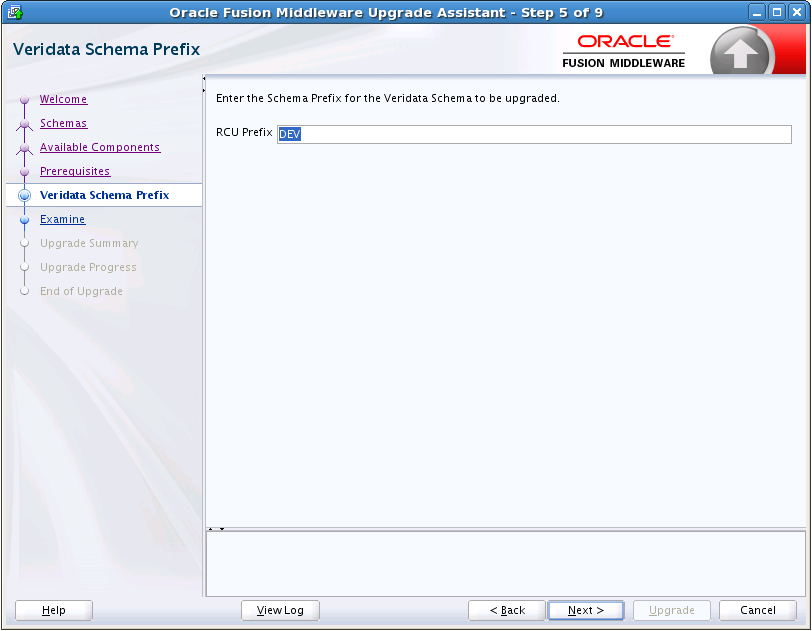Click the Upgrade Progress step label

(x=88, y=267)
